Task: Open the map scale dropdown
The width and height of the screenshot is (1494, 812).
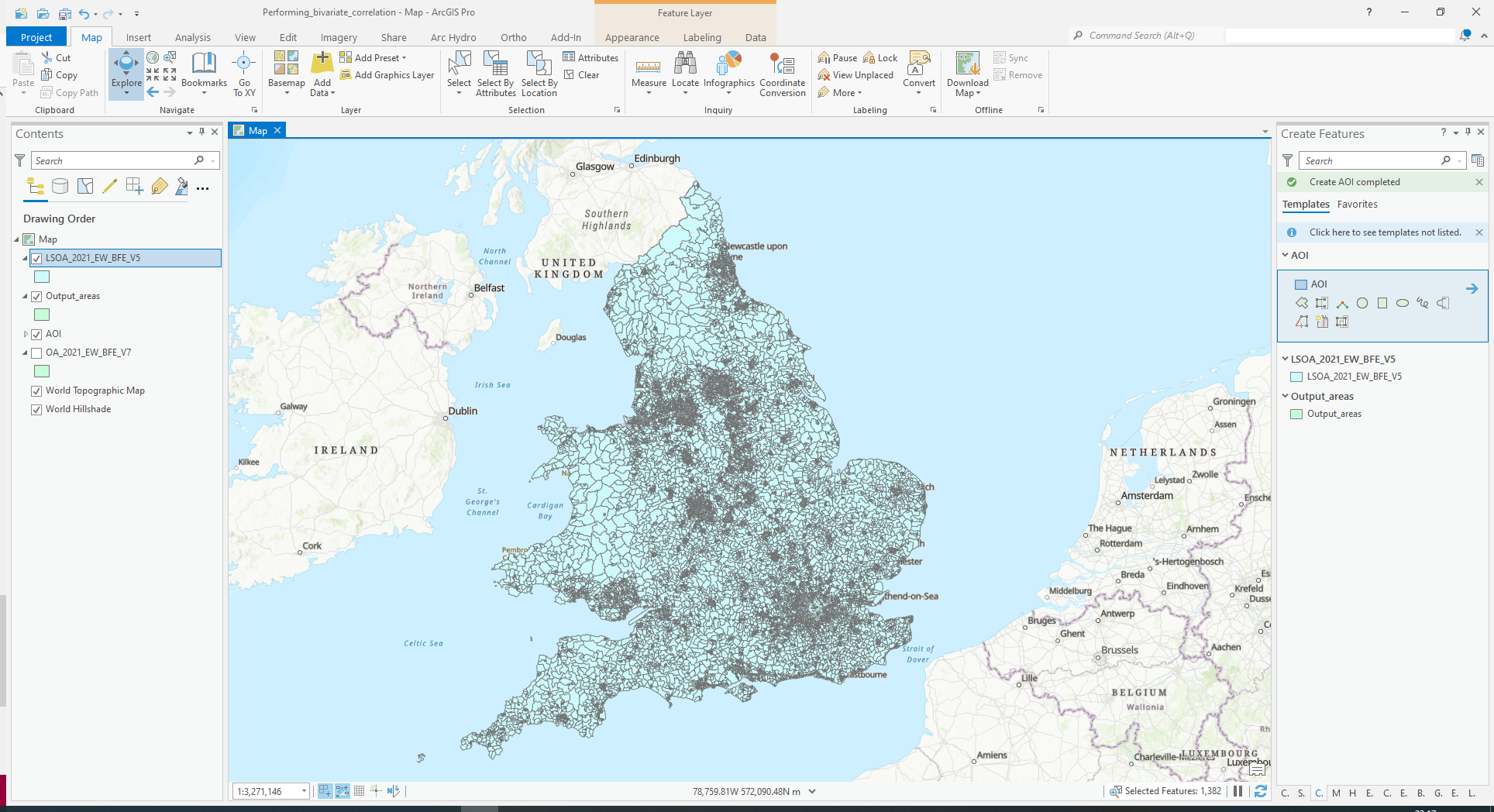Action: click(x=302, y=791)
